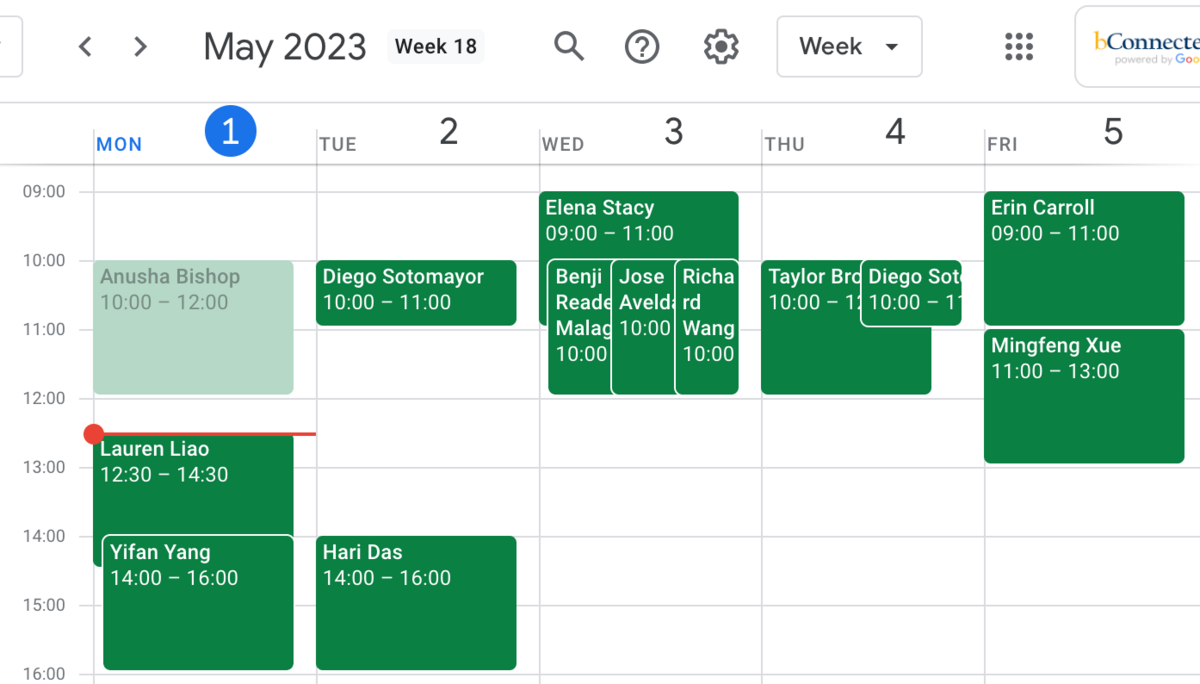Open the settings gear menu

(720, 46)
